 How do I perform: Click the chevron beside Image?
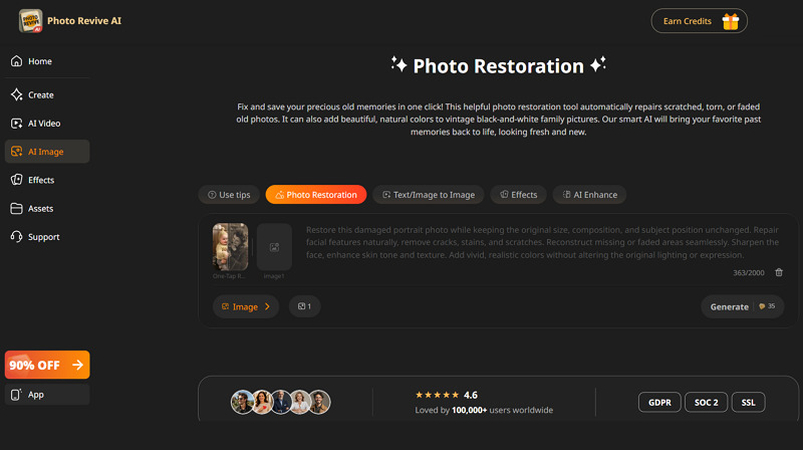click(x=267, y=307)
